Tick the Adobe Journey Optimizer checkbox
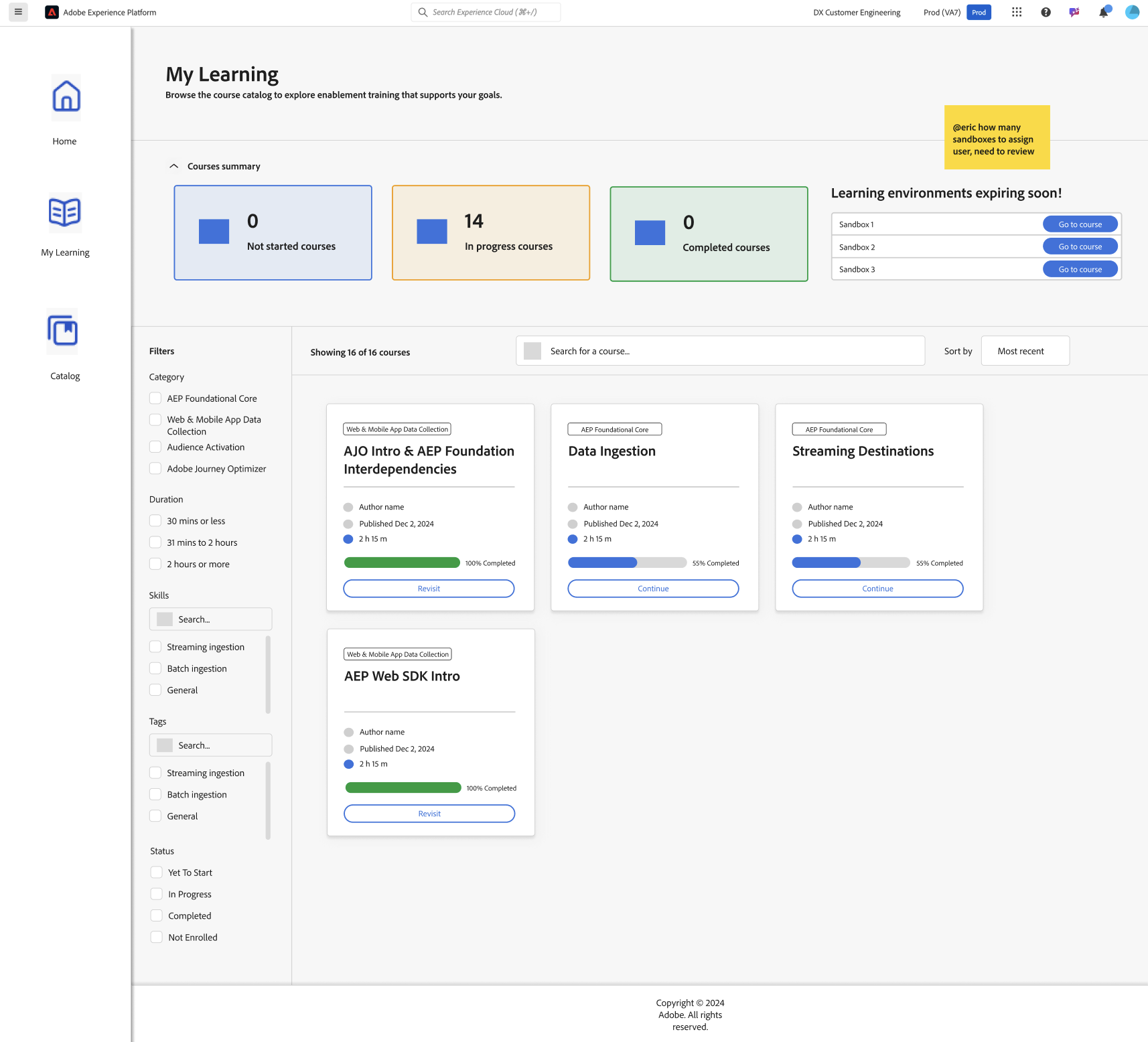The image size is (1148, 1042). (155, 468)
